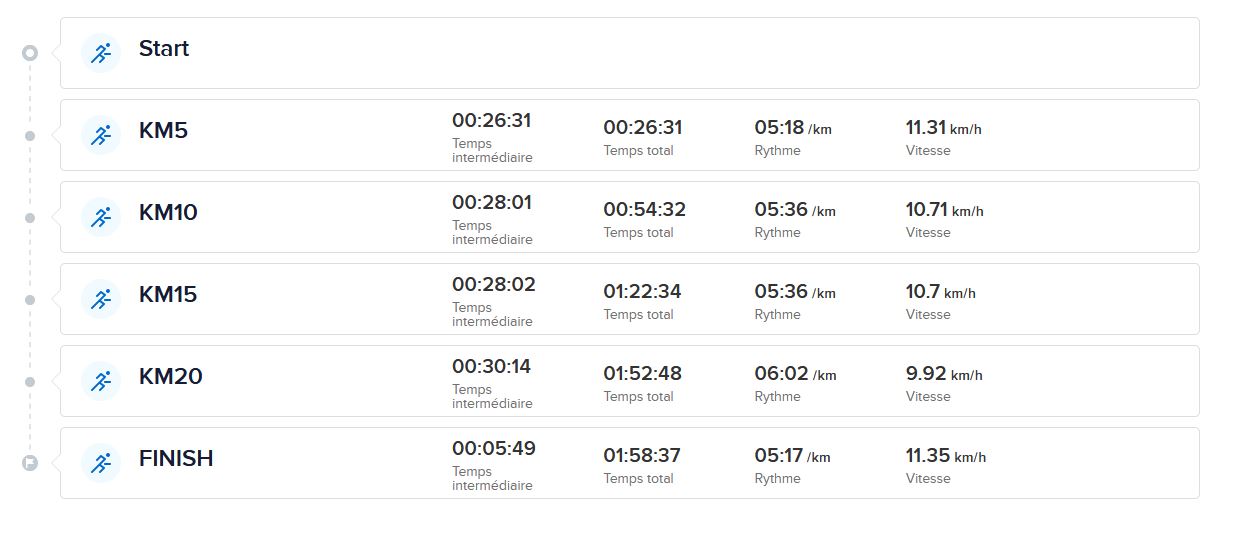Select the finish flag marker on the timeline
Image resolution: width=1244 pixels, height=548 pixels.
30,463
